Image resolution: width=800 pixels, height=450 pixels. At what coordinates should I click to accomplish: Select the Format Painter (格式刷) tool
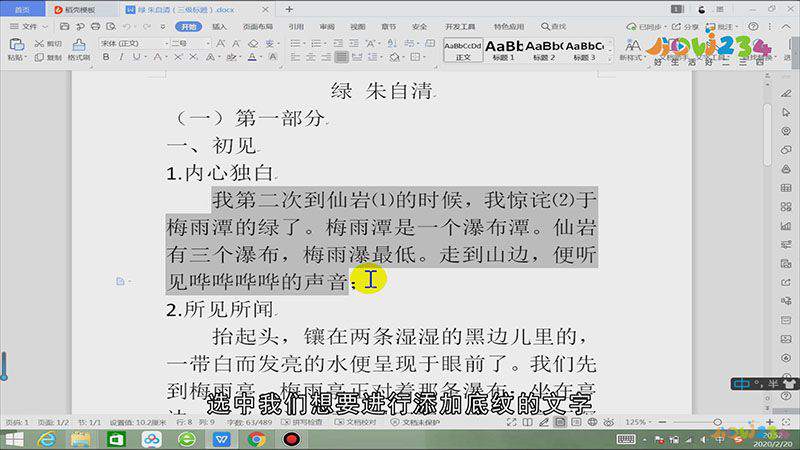[79, 50]
